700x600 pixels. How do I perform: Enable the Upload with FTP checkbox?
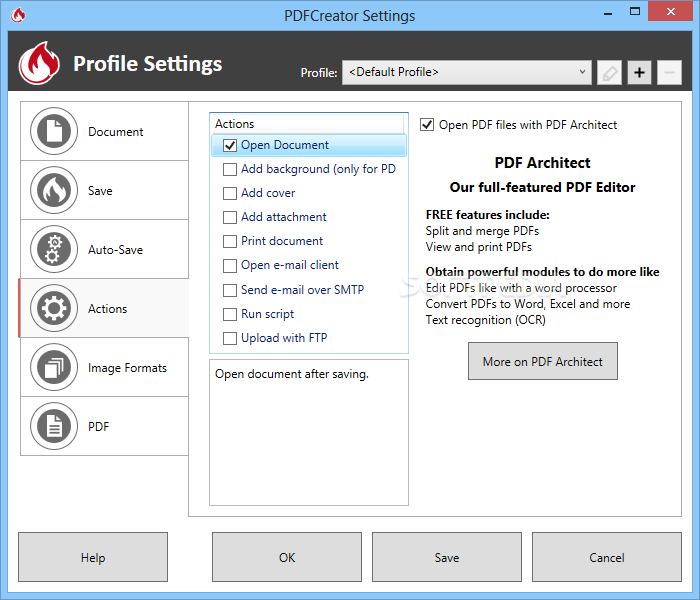tap(230, 338)
